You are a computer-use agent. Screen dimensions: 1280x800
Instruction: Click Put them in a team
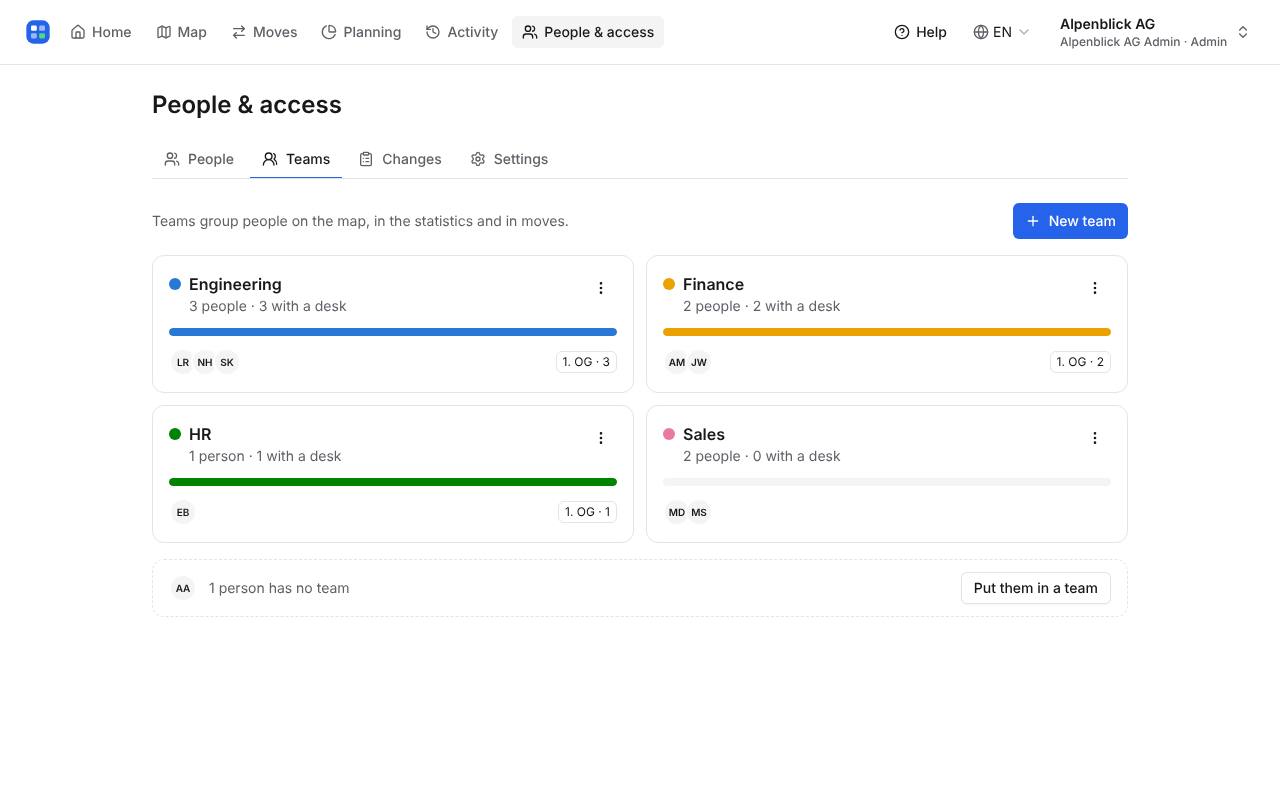tap(1035, 588)
